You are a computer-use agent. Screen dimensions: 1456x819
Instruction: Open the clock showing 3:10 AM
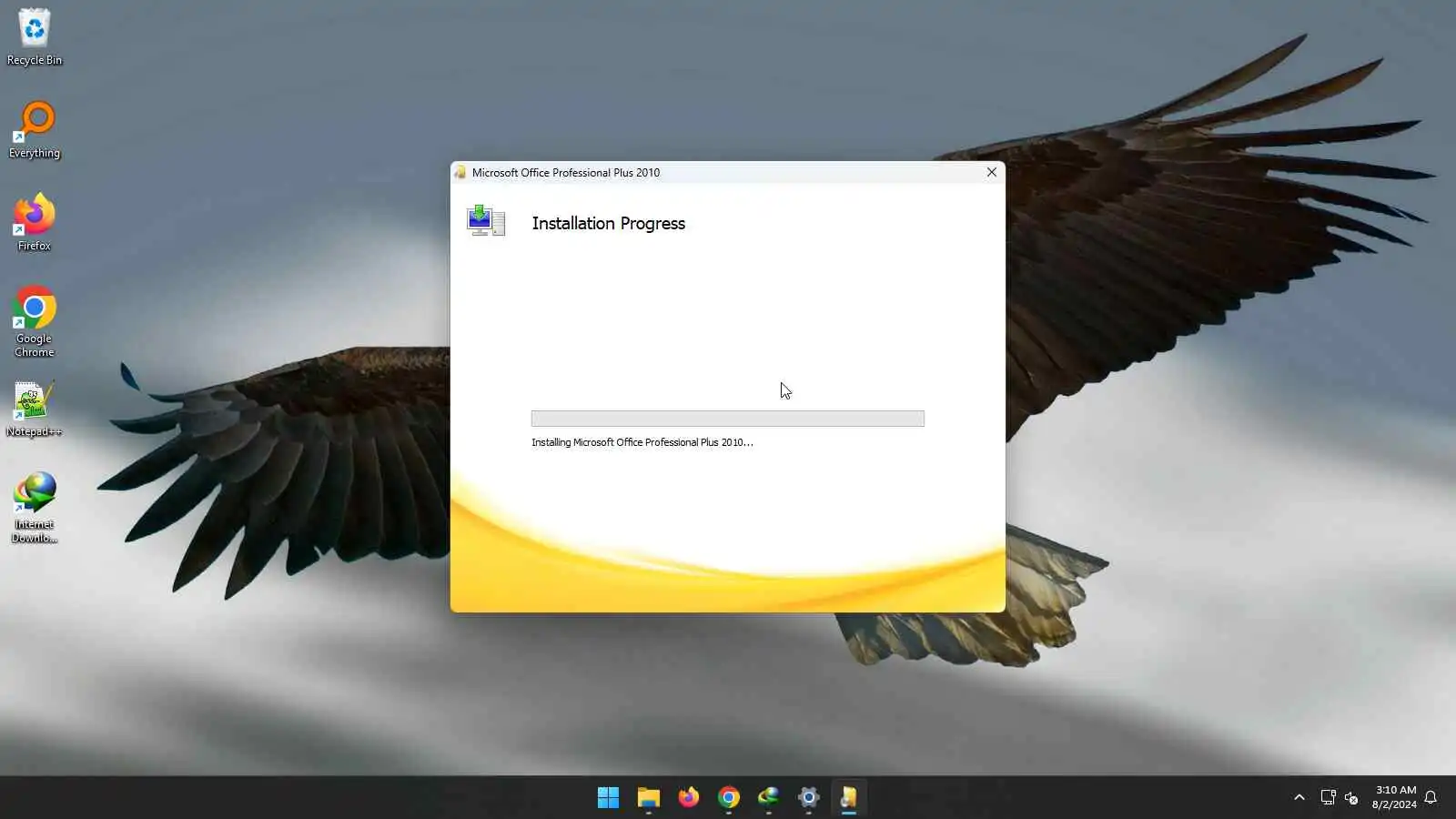point(1394,797)
